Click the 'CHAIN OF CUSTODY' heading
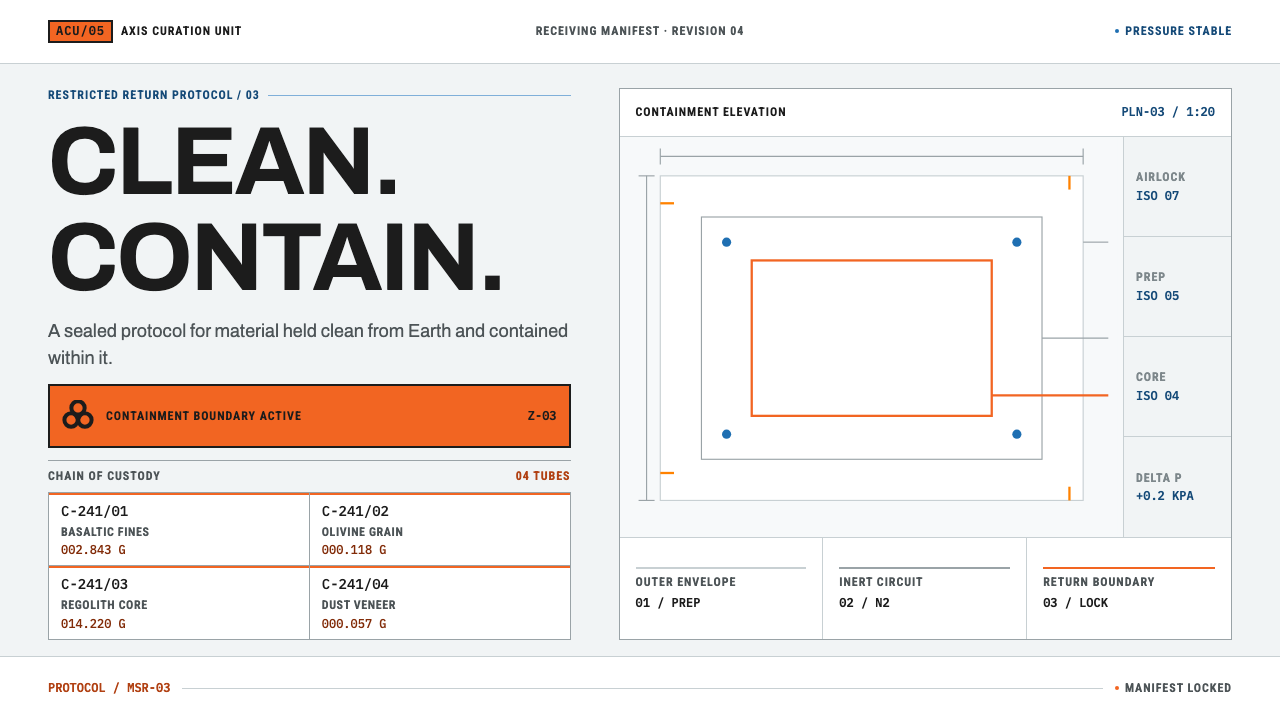The height and width of the screenshot is (720, 1280). [104, 476]
